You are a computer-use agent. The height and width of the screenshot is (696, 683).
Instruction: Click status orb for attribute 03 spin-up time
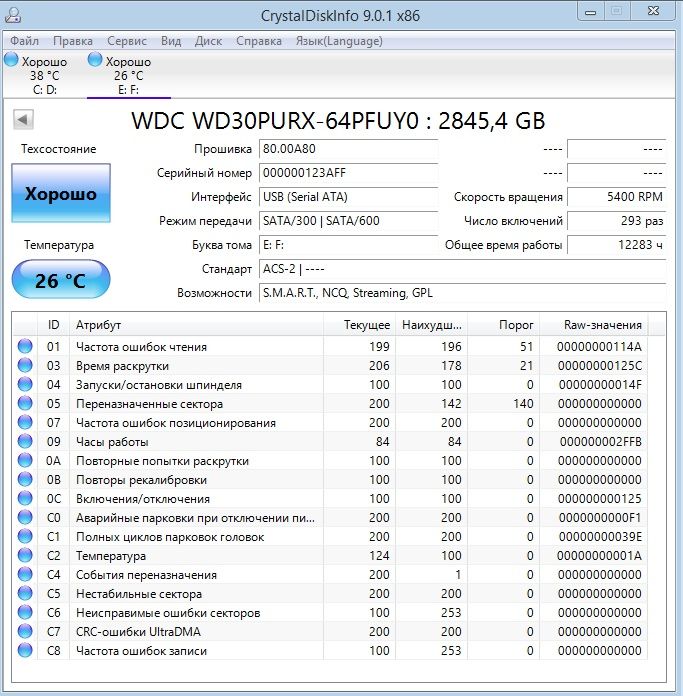coord(25,365)
